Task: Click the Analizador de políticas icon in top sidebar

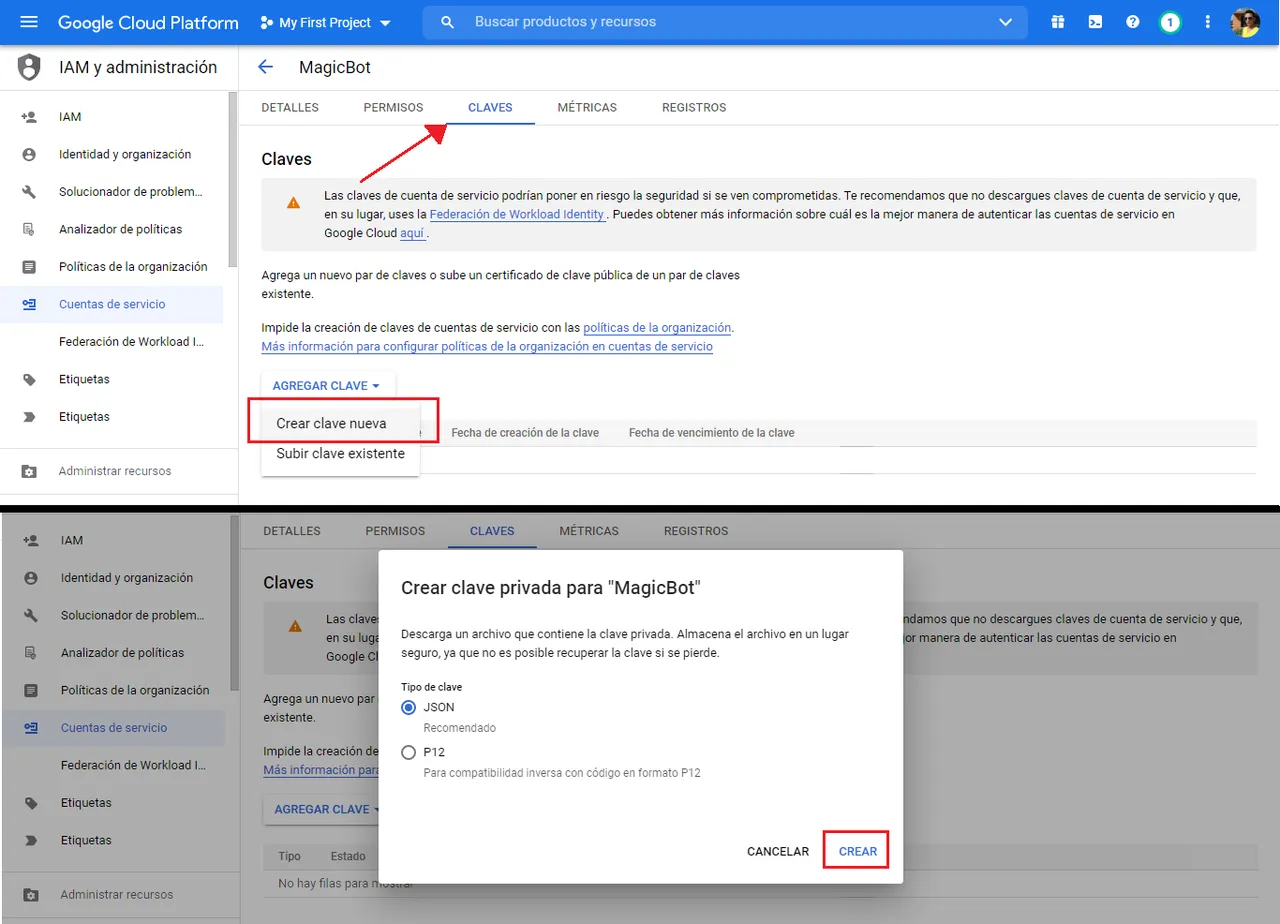Action: tap(29, 229)
